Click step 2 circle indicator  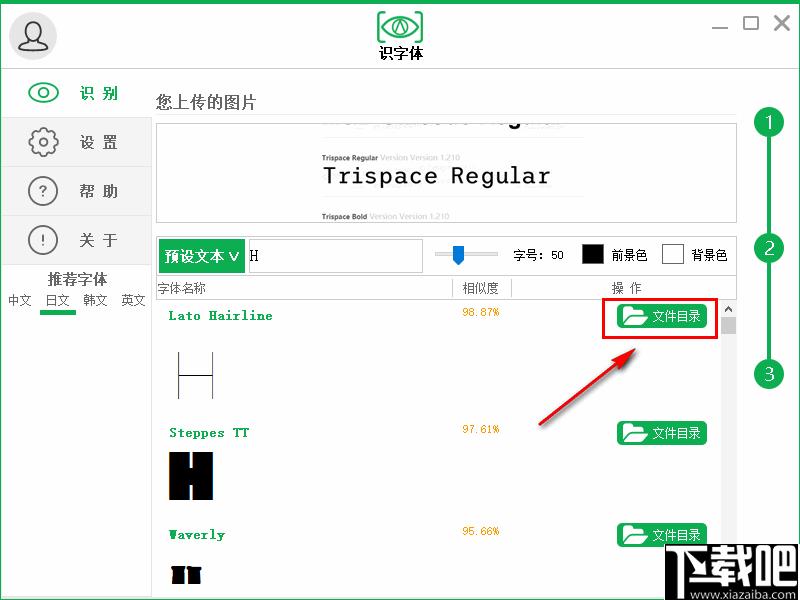769,248
